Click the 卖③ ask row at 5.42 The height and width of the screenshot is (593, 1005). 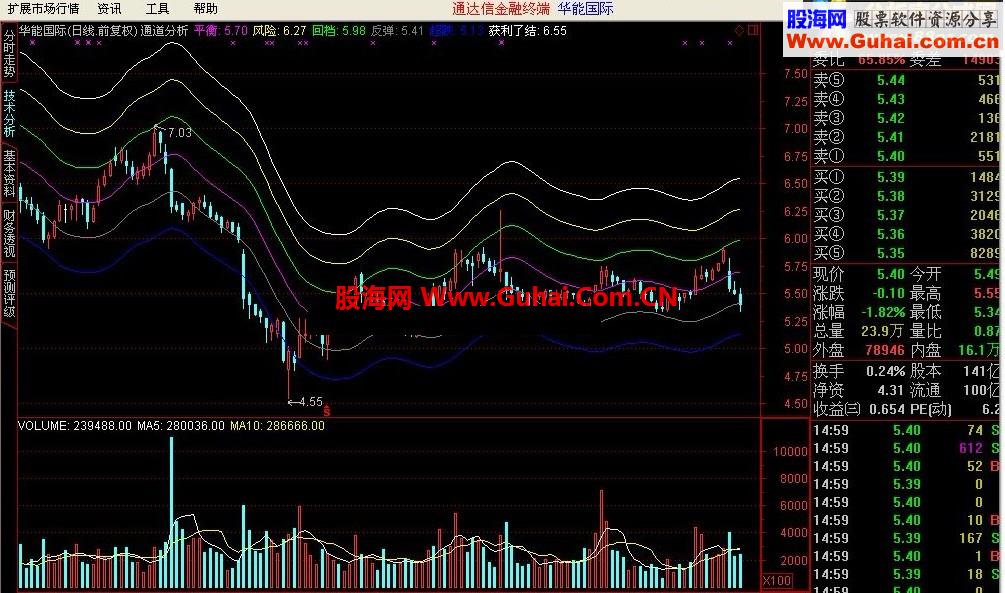click(906, 119)
